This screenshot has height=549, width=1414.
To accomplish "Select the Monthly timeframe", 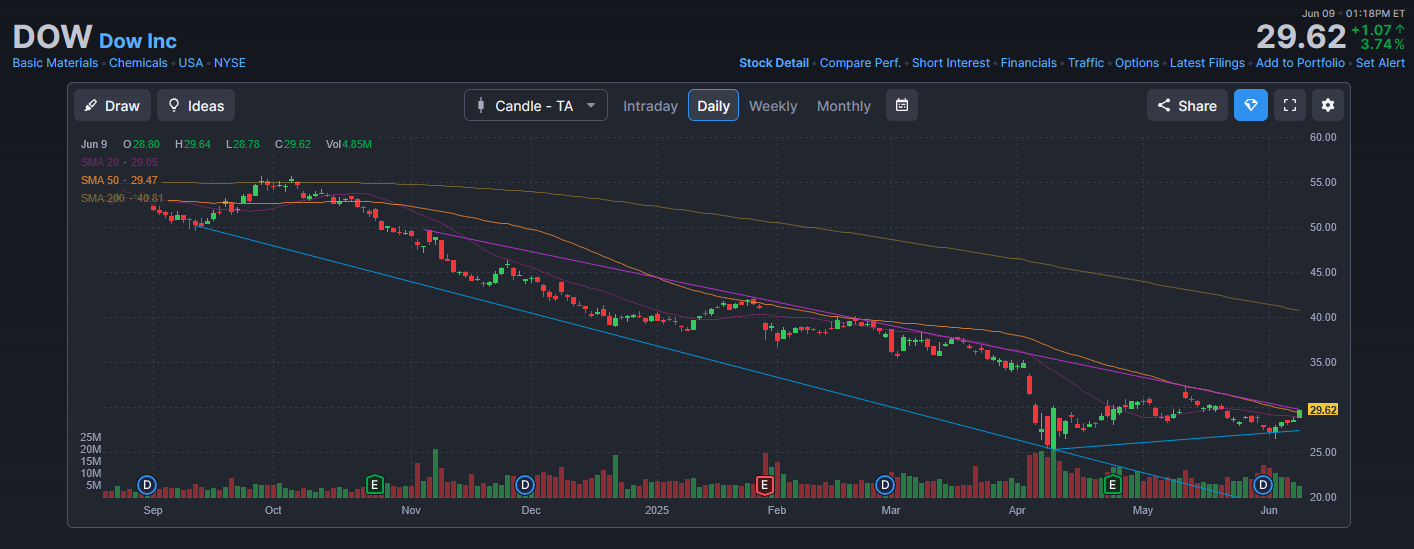I will pos(843,106).
